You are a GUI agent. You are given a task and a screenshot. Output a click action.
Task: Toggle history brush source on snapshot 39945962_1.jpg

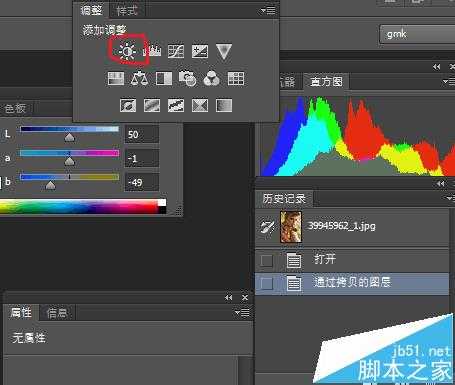point(267,227)
